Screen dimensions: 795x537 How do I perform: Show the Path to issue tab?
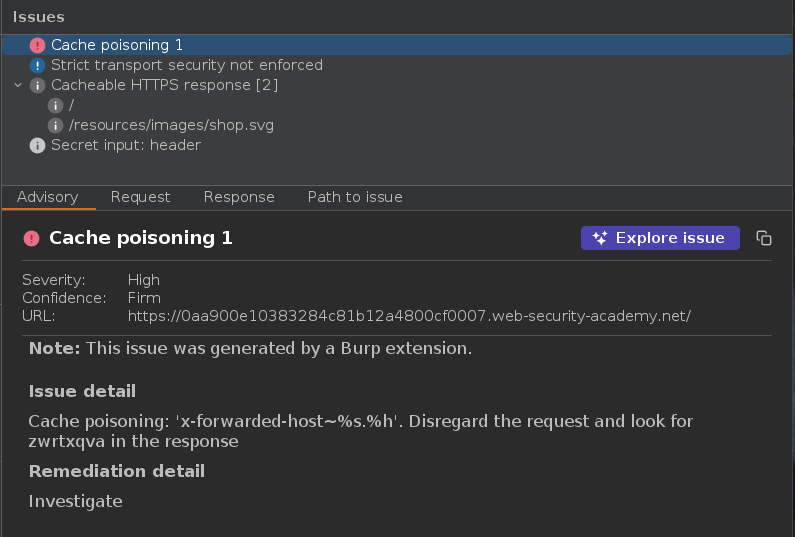point(355,197)
